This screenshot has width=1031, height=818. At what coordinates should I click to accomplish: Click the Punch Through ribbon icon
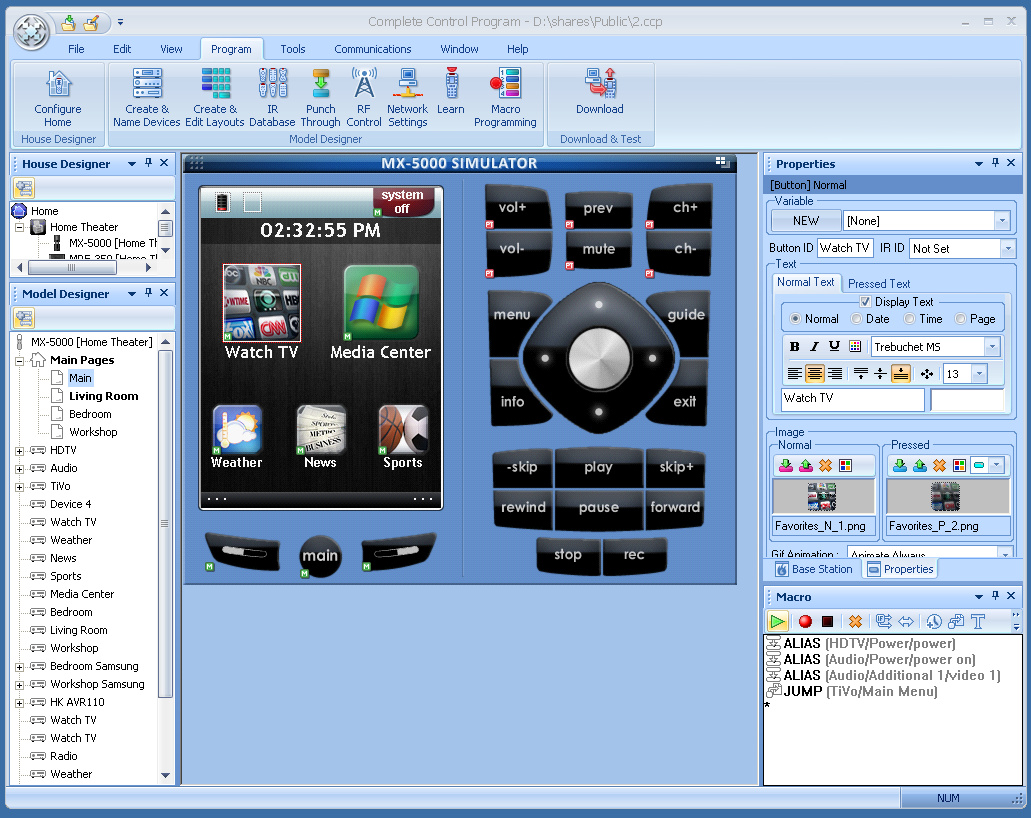tap(321, 97)
